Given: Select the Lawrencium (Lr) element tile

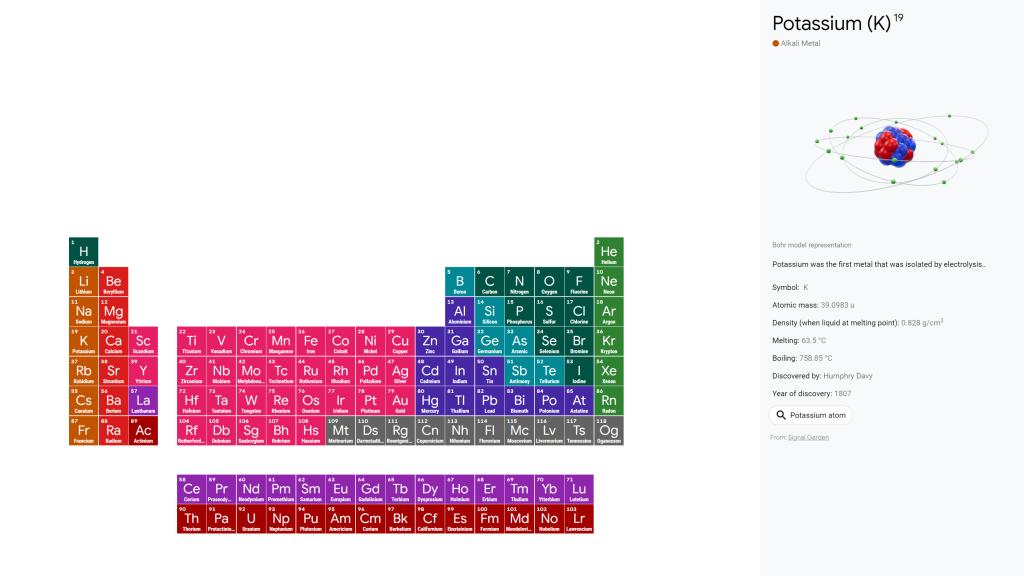Looking at the screenshot, I should [579, 519].
